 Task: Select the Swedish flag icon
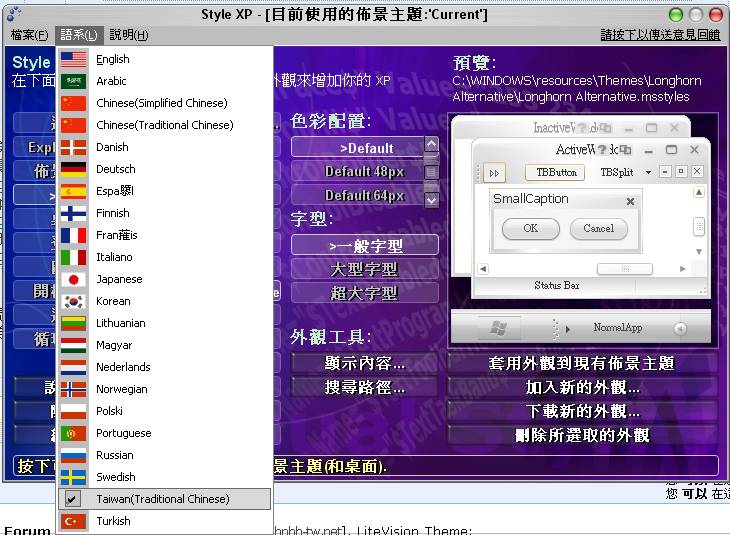coord(73,477)
